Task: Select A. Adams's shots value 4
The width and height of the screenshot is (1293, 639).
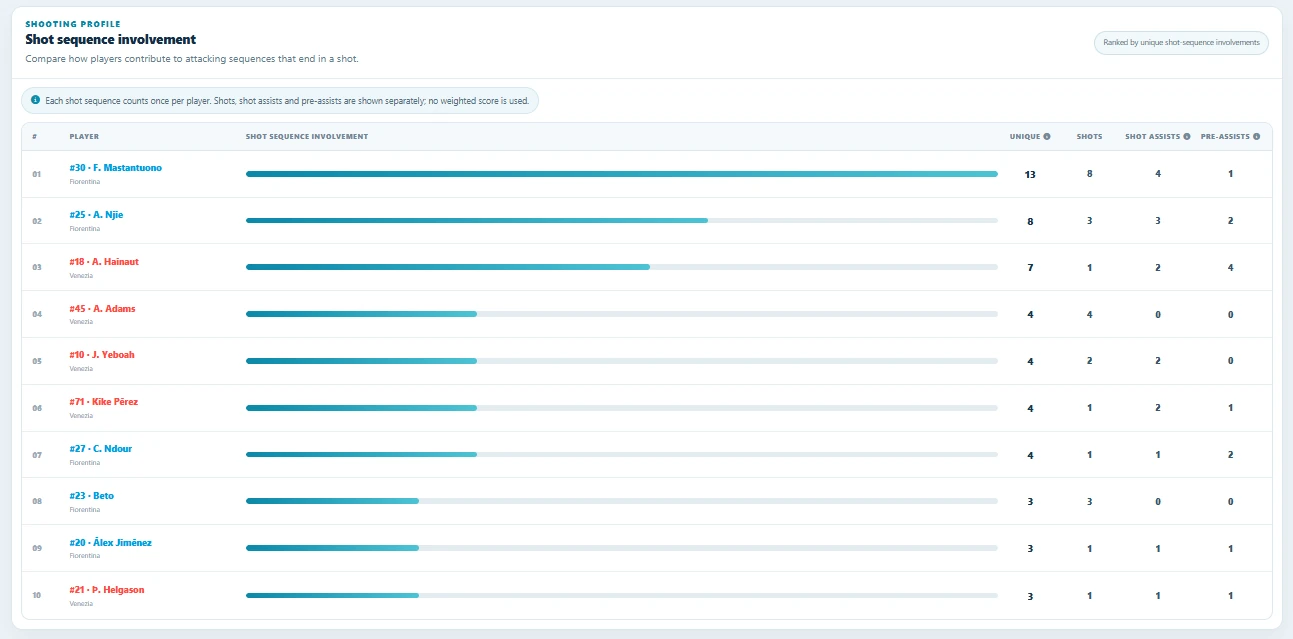Action: [1089, 314]
